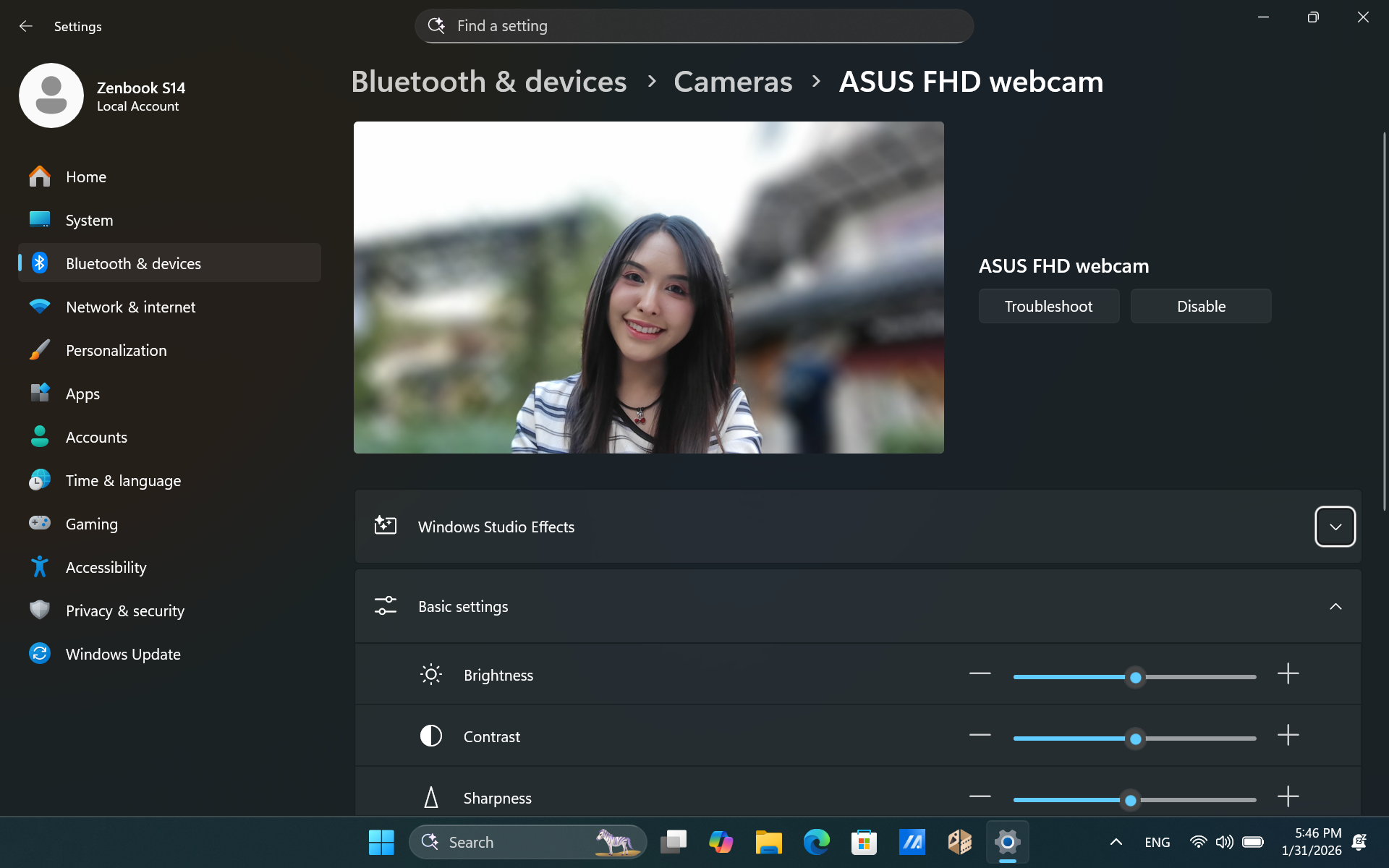Click the Troubleshoot button

[x=1048, y=306]
